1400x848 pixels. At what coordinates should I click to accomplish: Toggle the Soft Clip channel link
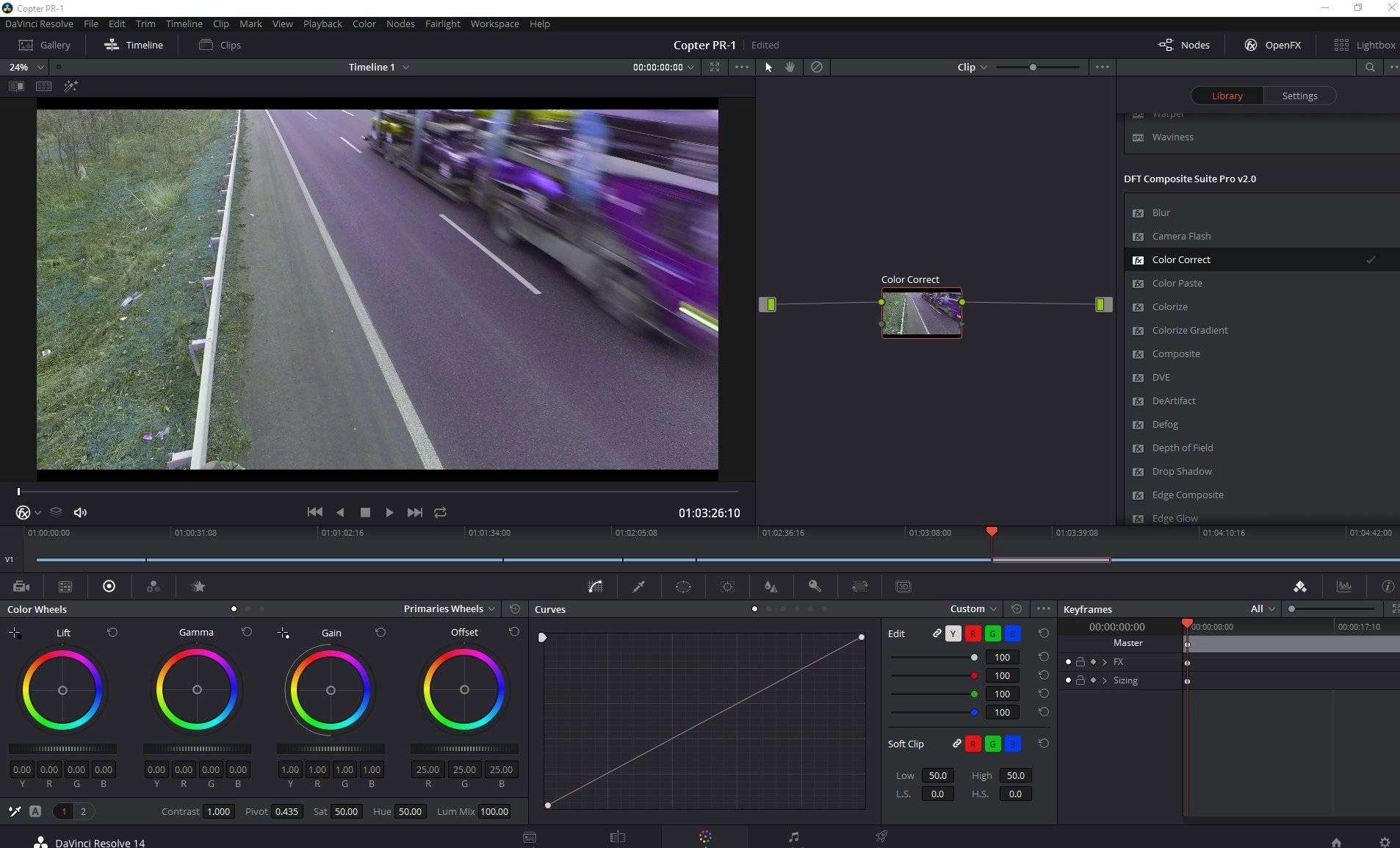[957, 744]
